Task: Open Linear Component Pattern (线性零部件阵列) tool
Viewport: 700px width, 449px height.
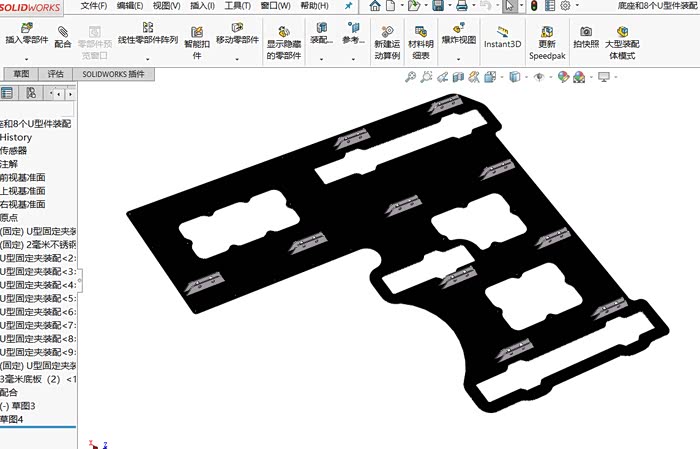Action: pyautogui.click(x=148, y=28)
